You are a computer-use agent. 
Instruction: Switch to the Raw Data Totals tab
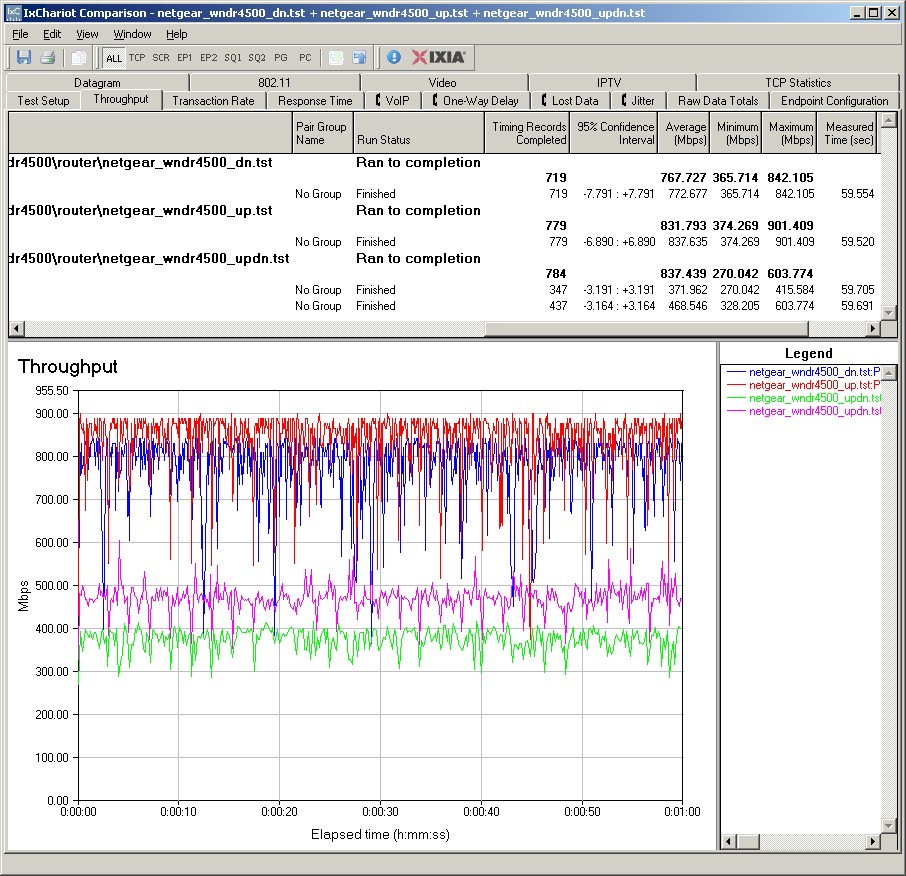[x=718, y=101]
